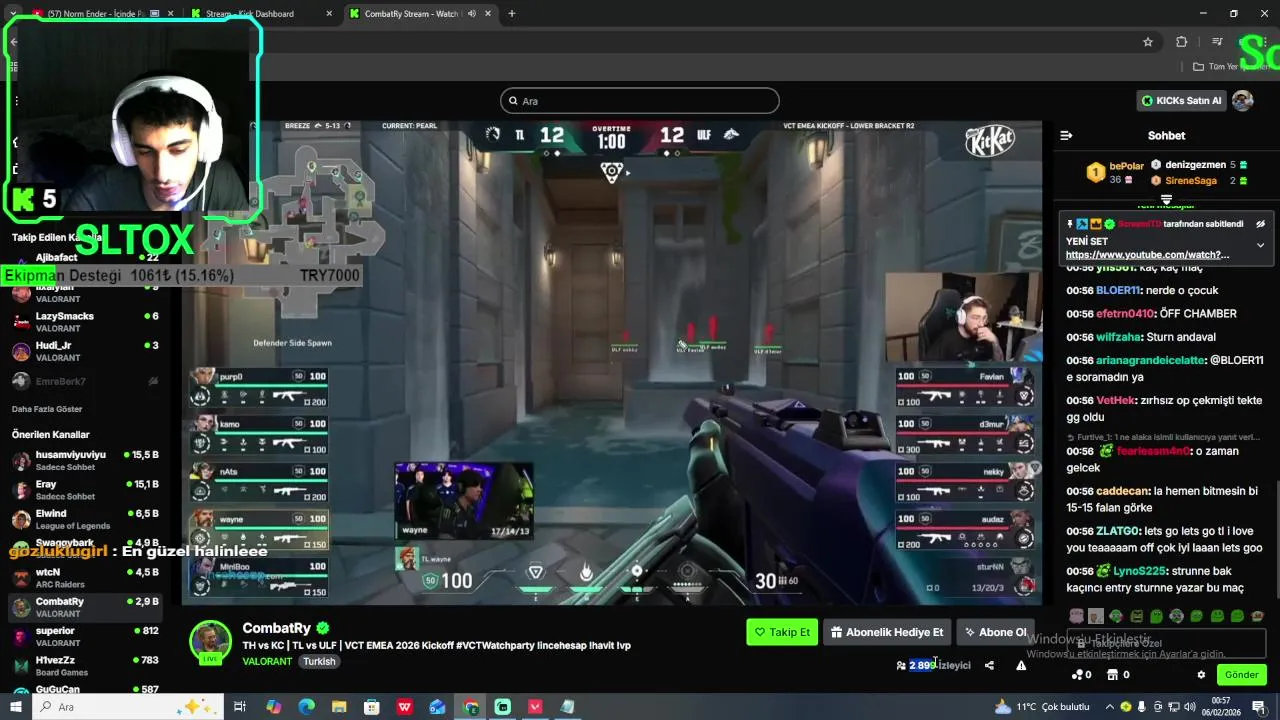
Task: Click SireneSaga in gifter leaderboard
Action: pos(1191,181)
